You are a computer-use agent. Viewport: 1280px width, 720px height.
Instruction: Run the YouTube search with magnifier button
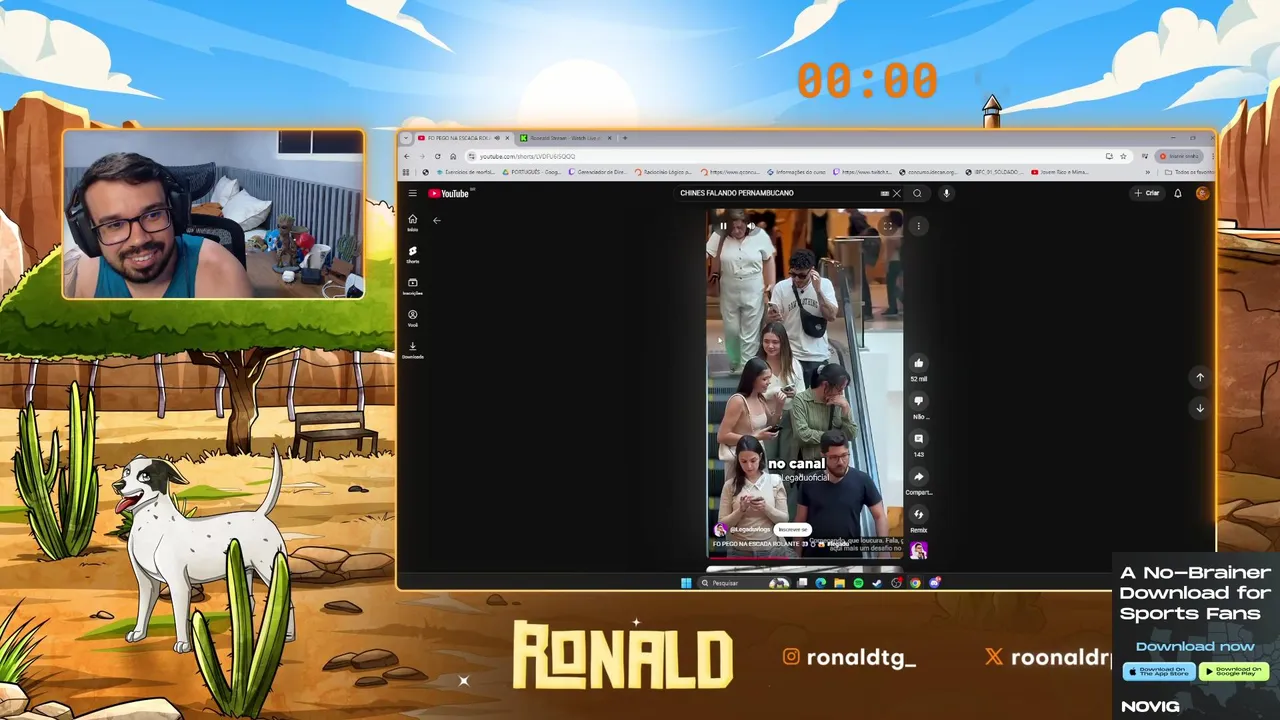tap(917, 193)
